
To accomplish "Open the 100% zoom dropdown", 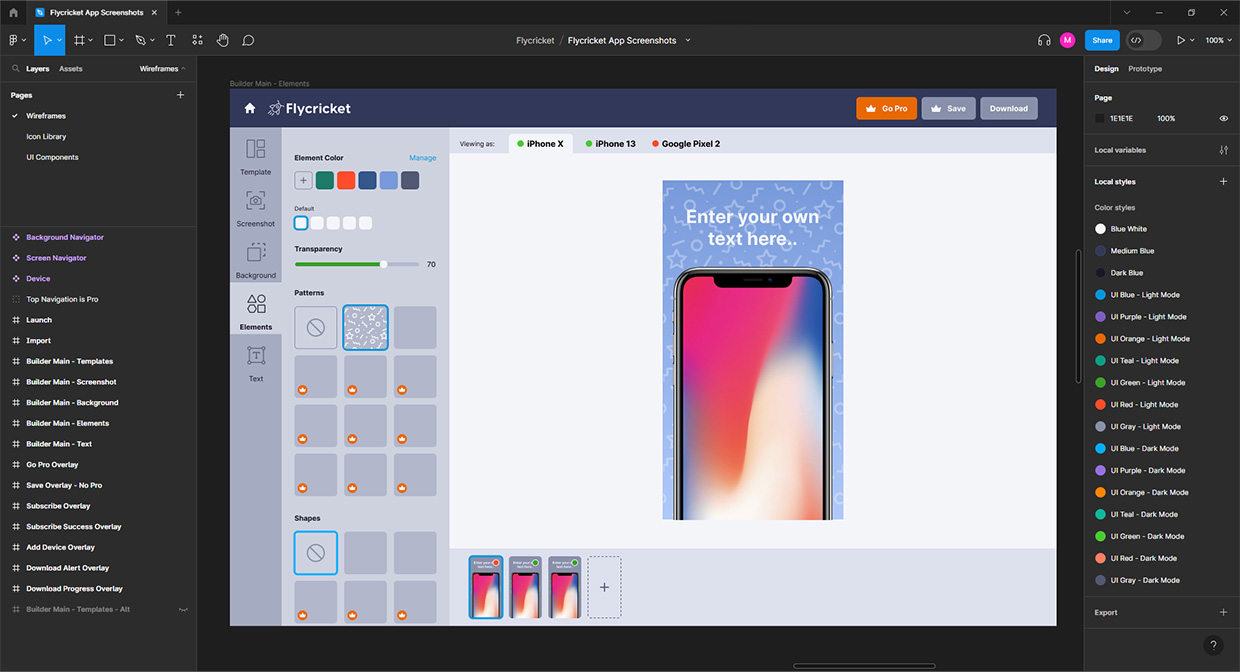I will click(x=1217, y=40).
